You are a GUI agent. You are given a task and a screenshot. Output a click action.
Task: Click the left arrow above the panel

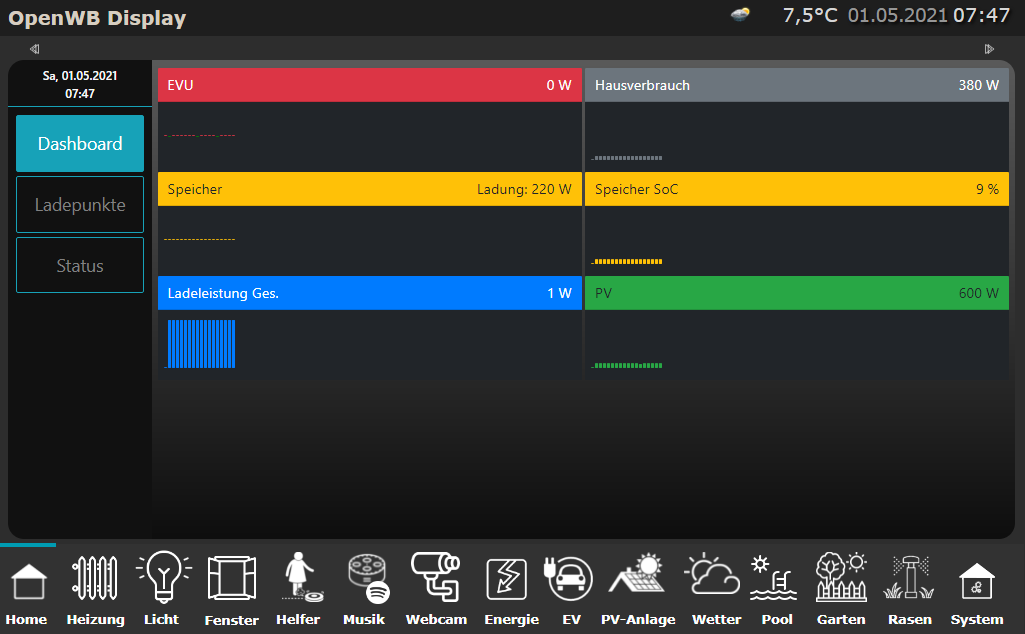click(x=34, y=49)
